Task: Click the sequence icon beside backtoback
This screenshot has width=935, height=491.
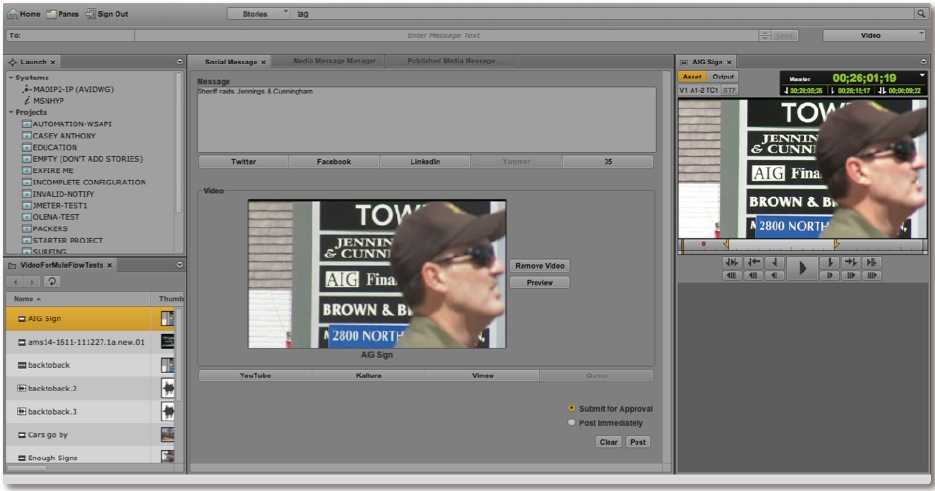Action: [x=22, y=365]
